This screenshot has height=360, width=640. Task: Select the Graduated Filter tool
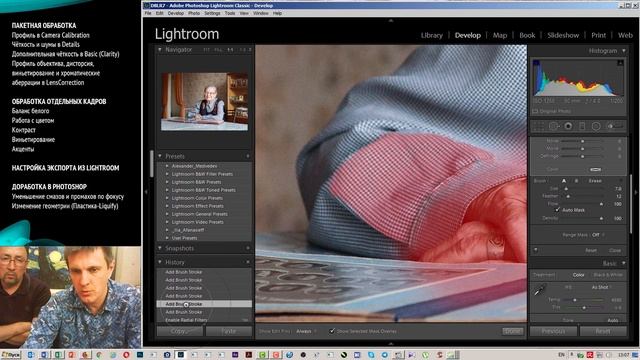coord(582,126)
